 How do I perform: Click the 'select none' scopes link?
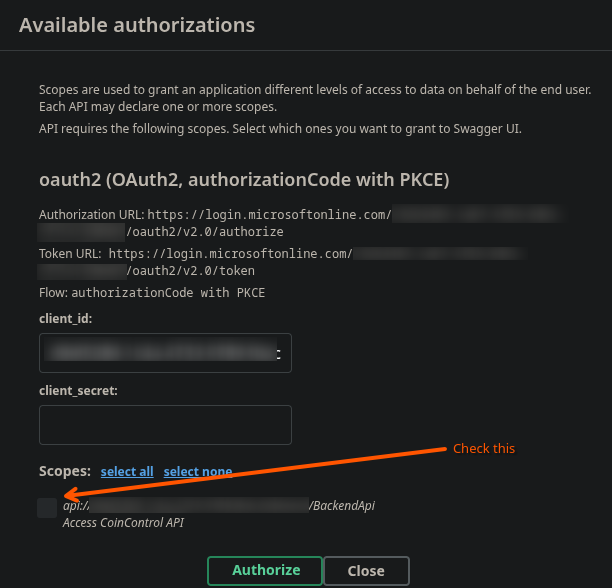click(x=198, y=472)
